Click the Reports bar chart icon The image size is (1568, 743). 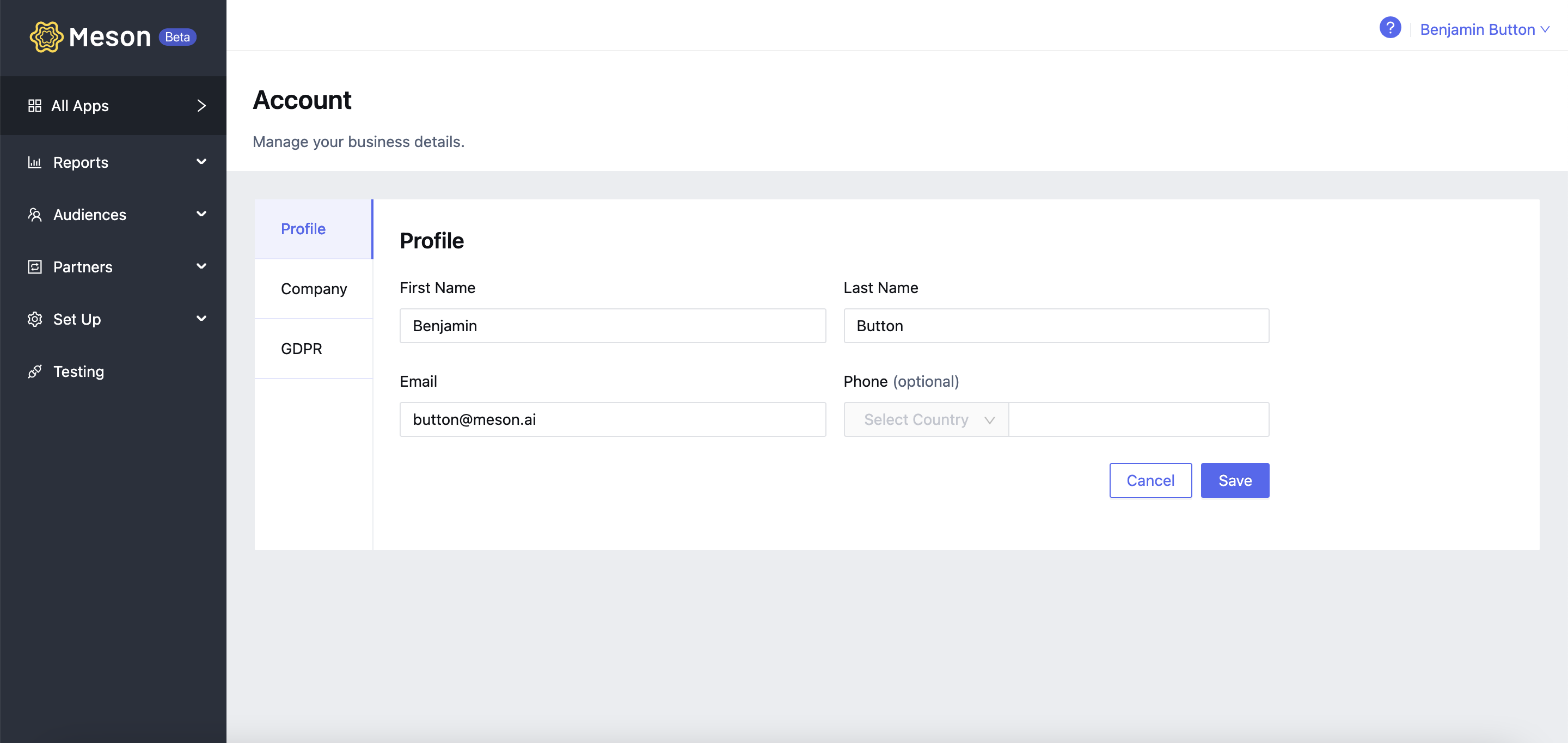(x=35, y=163)
